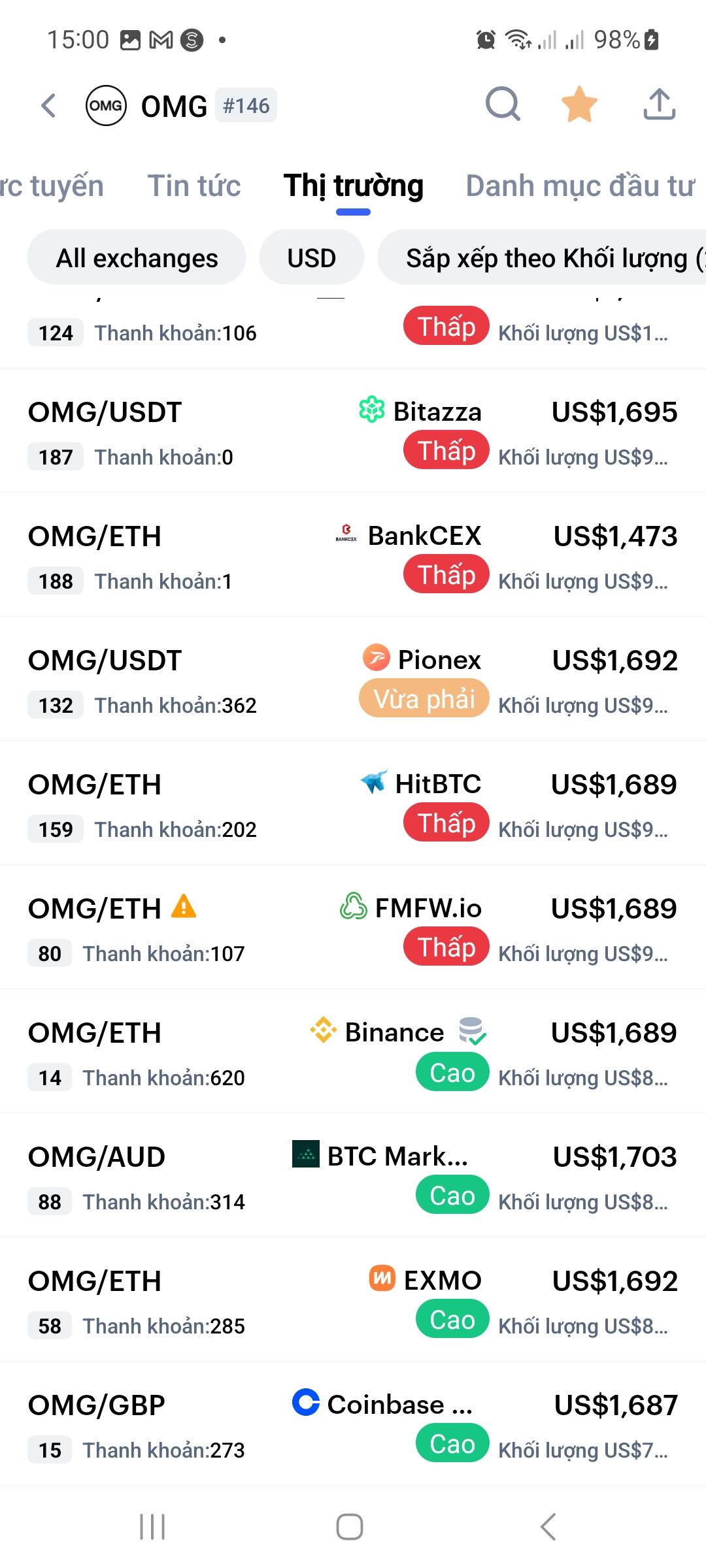
Task: Tap the Coinbase exchange logo
Action: [305, 1402]
